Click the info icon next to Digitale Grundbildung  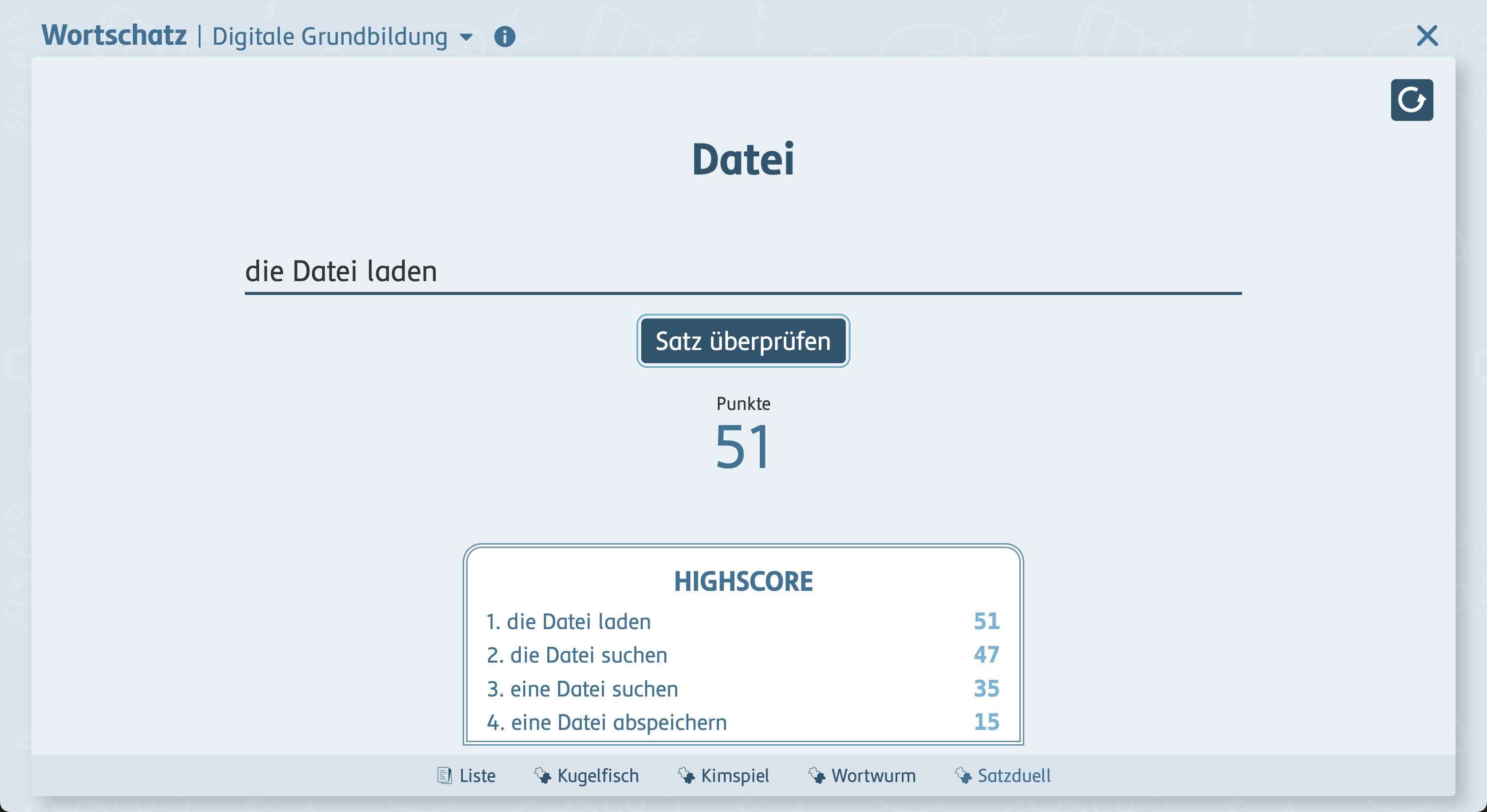(x=505, y=36)
